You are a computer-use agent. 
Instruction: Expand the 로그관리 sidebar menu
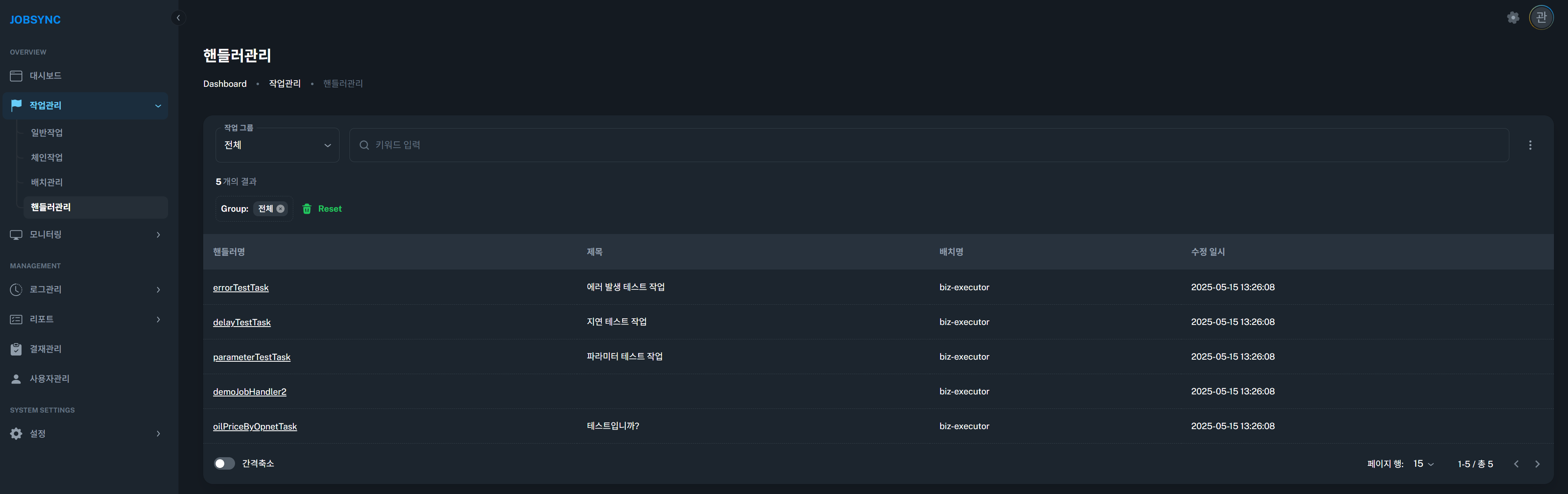click(85, 289)
